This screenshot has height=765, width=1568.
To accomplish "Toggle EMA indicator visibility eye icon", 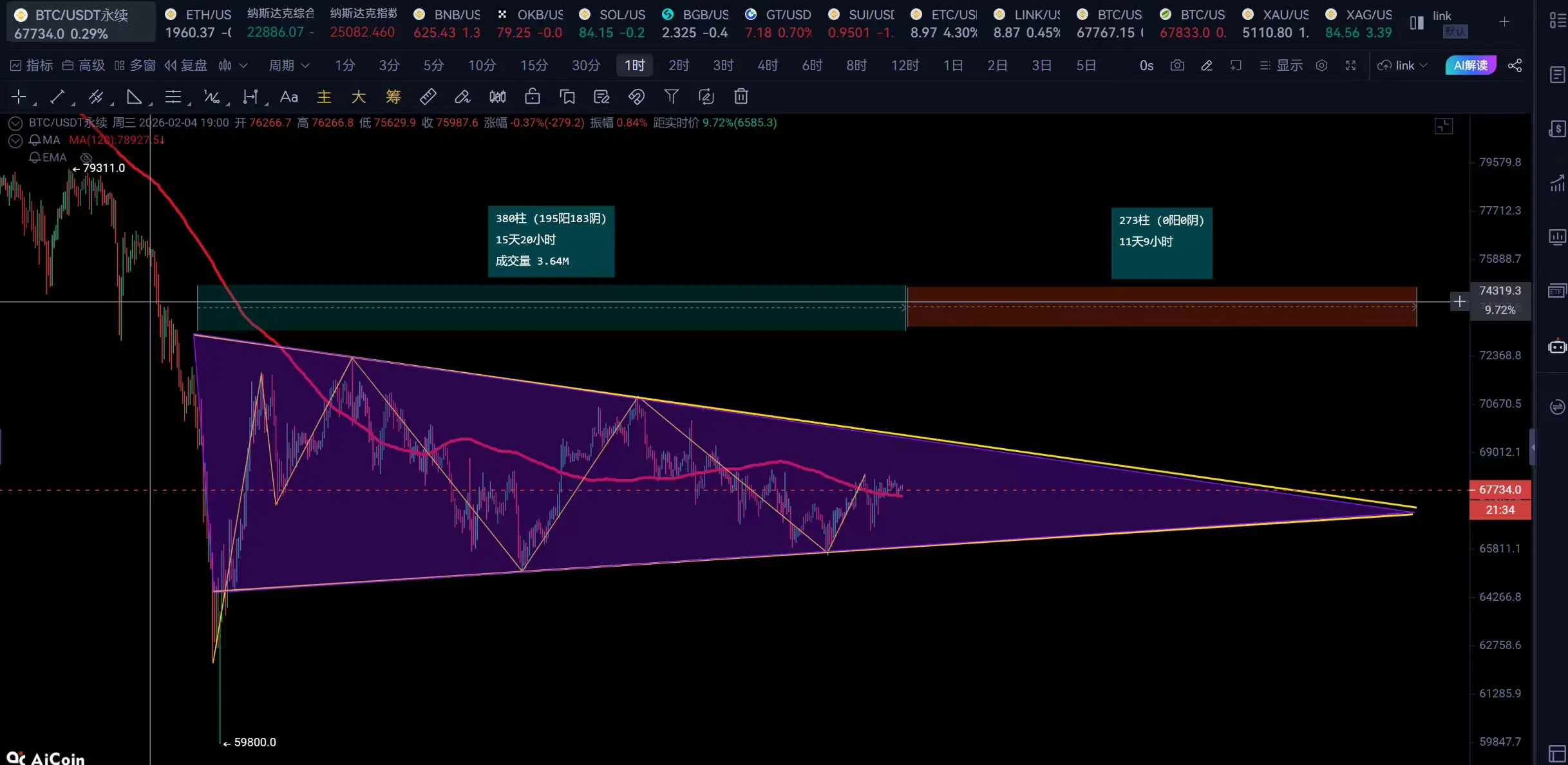I will [x=86, y=157].
